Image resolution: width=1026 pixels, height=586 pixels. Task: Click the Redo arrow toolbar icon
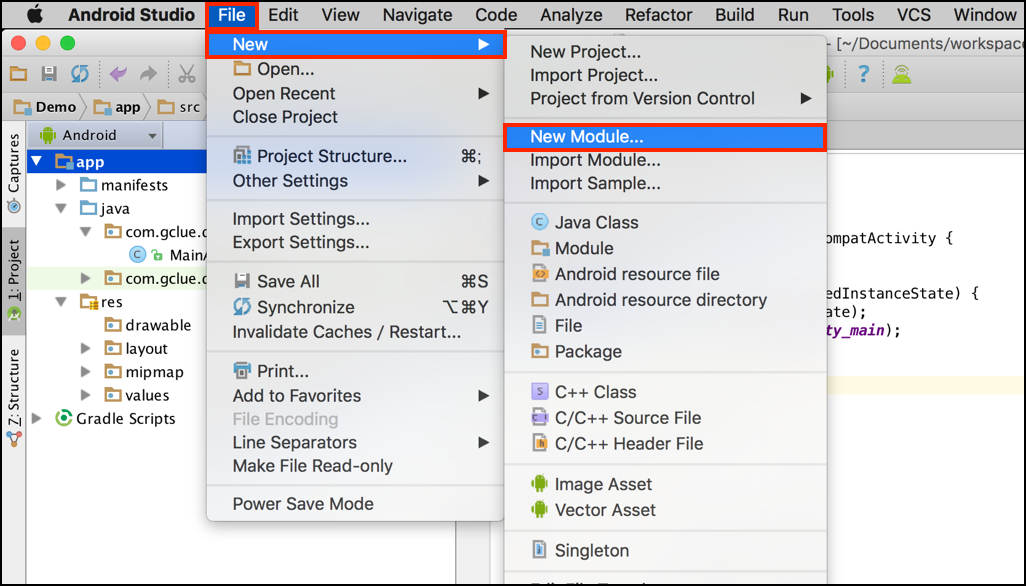(x=148, y=74)
